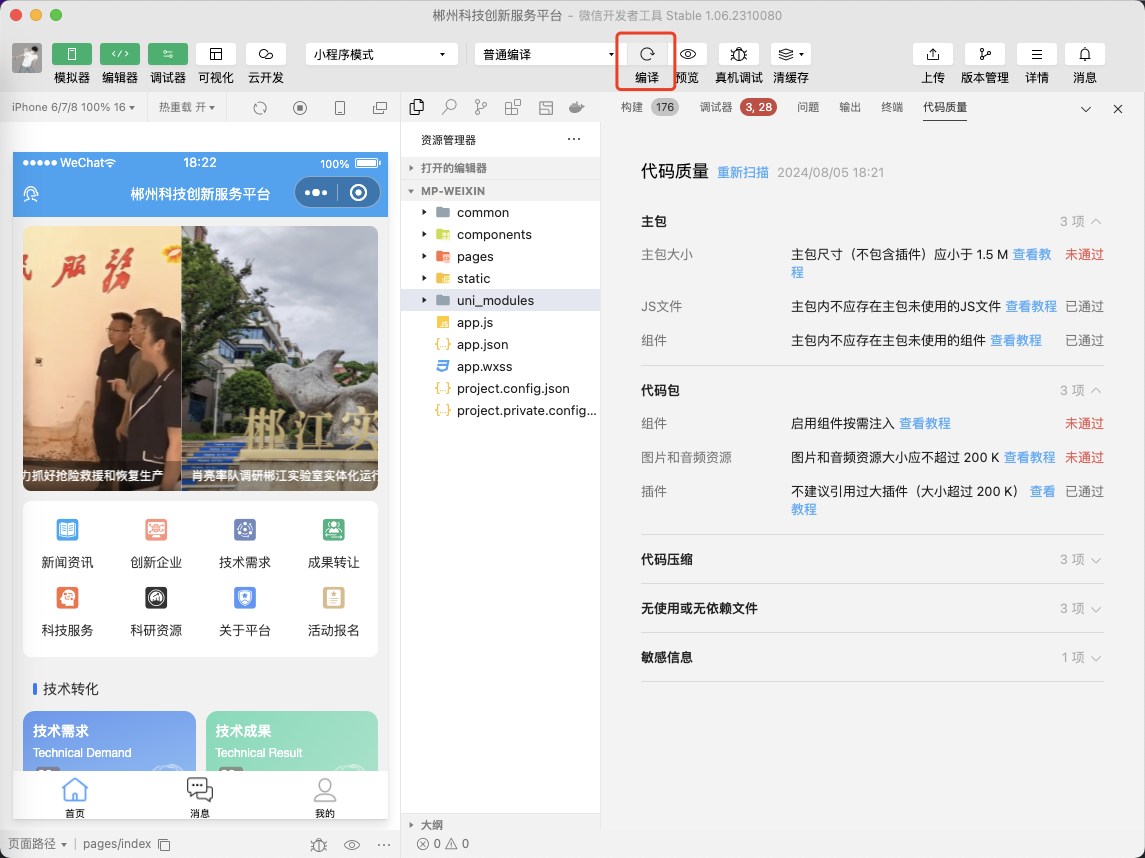The height and width of the screenshot is (858, 1145).
Task: Collapse the MP-WEIXIN project tree
Action: [501, 191]
